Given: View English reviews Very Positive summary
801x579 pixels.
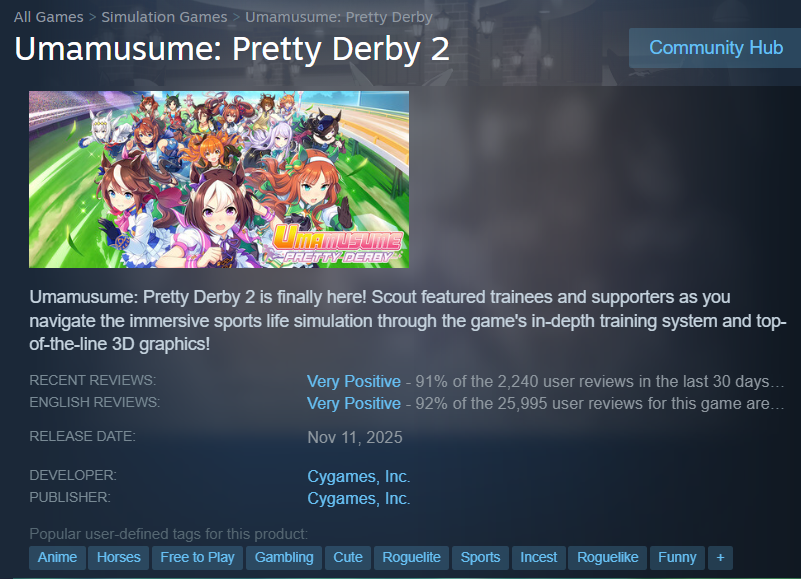Looking at the screenshot, I should click(x=354, y=403).
